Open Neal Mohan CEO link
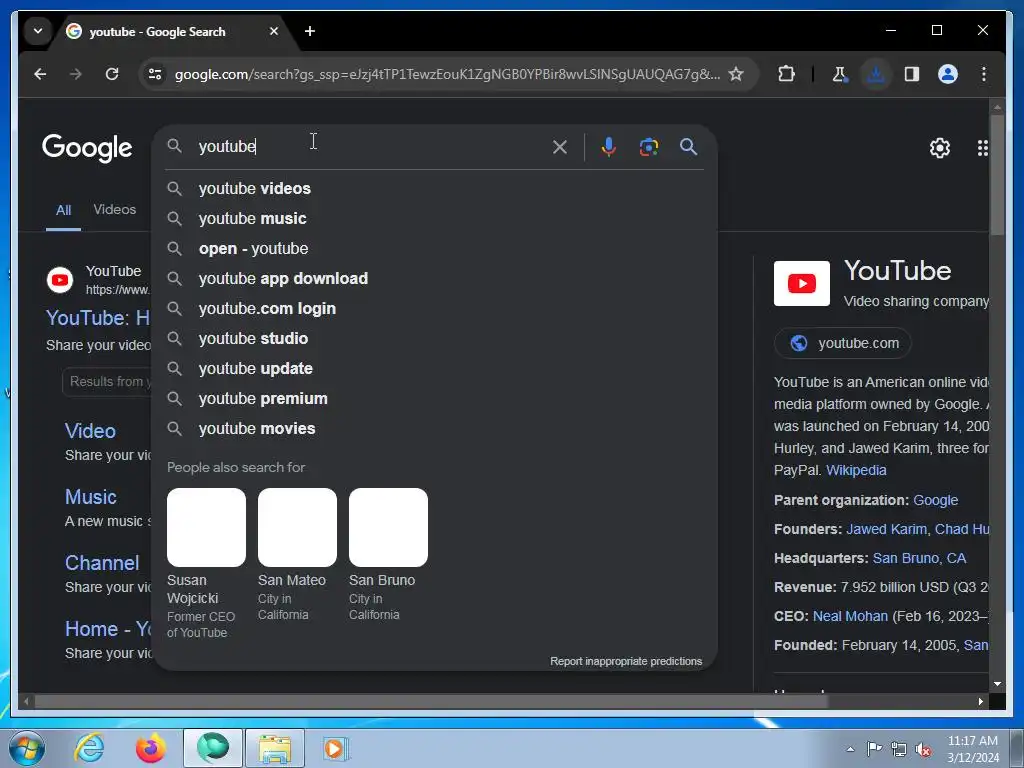Screen dimensions: 1024x768 (x=850, y=616)
